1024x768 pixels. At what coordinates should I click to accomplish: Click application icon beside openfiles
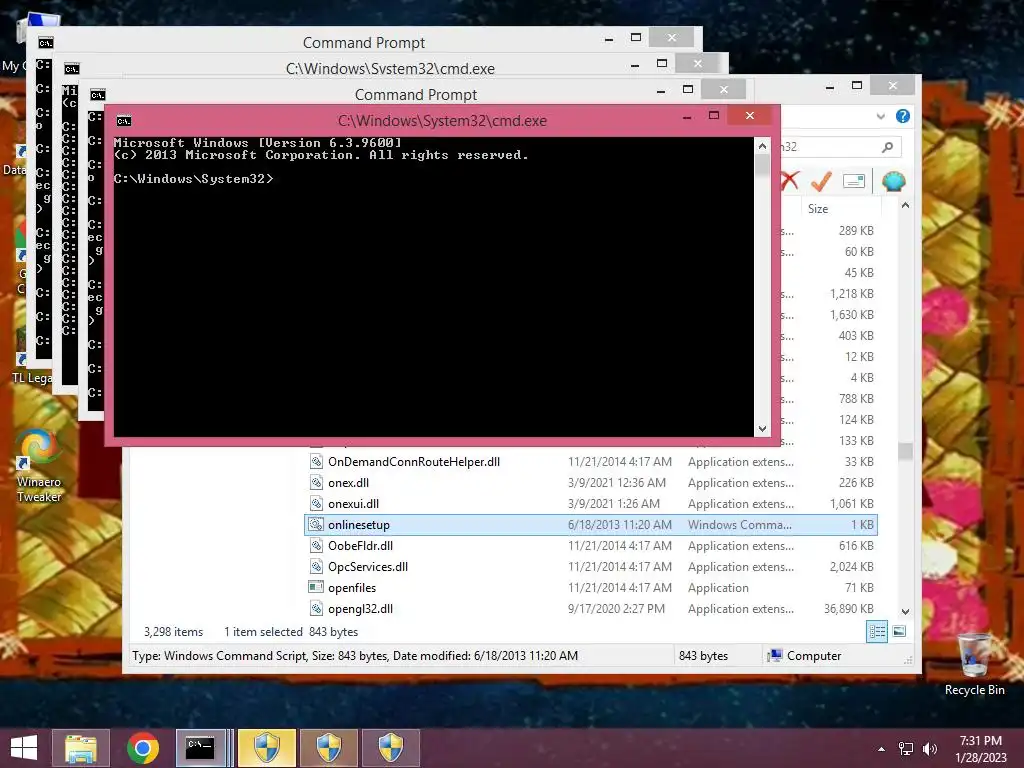(x=316, y=587)
